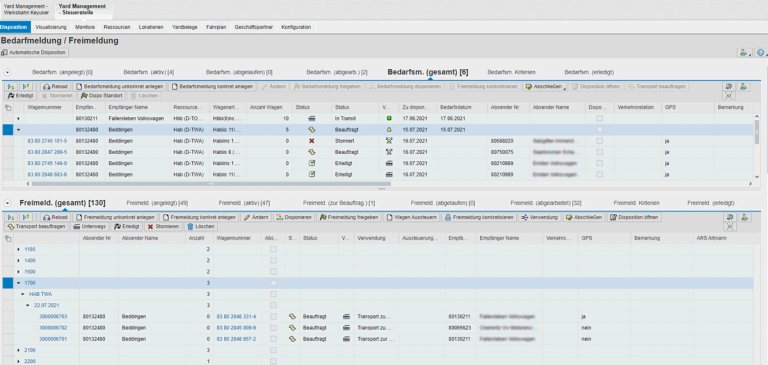Expand all rows in the Freimeldung table

11,217
